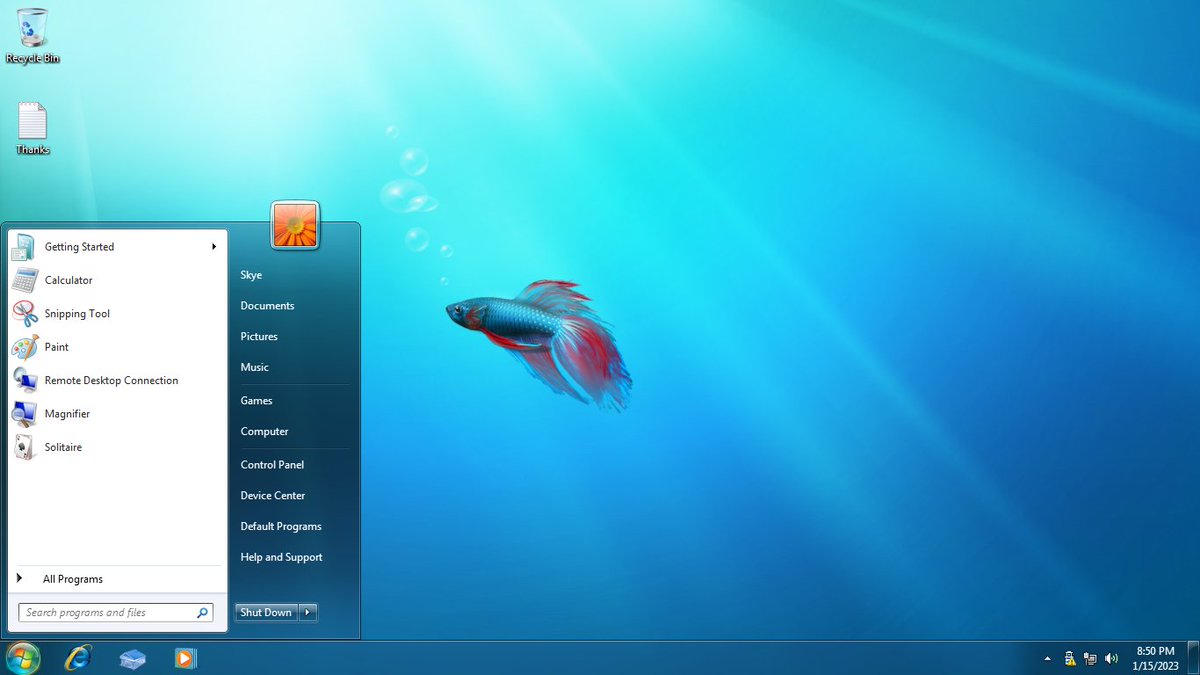The width and height of the screenshot is (1200, 675).
Task: Expand the All Programs list
Action: click(72, 578)
